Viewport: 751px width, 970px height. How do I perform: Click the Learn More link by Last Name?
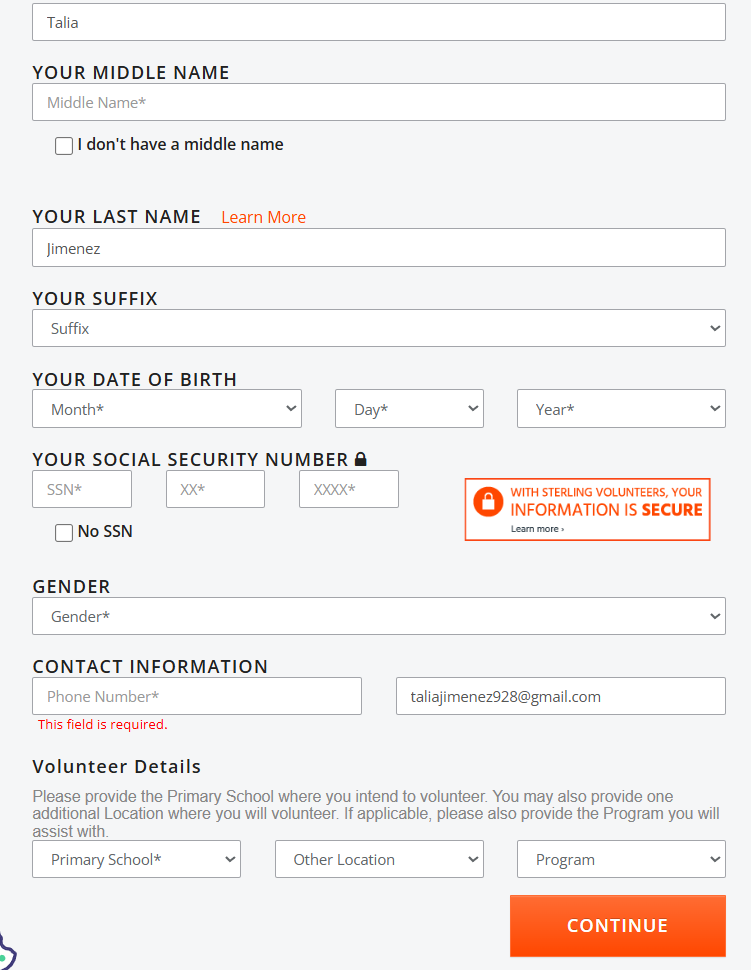pos(263,217)
